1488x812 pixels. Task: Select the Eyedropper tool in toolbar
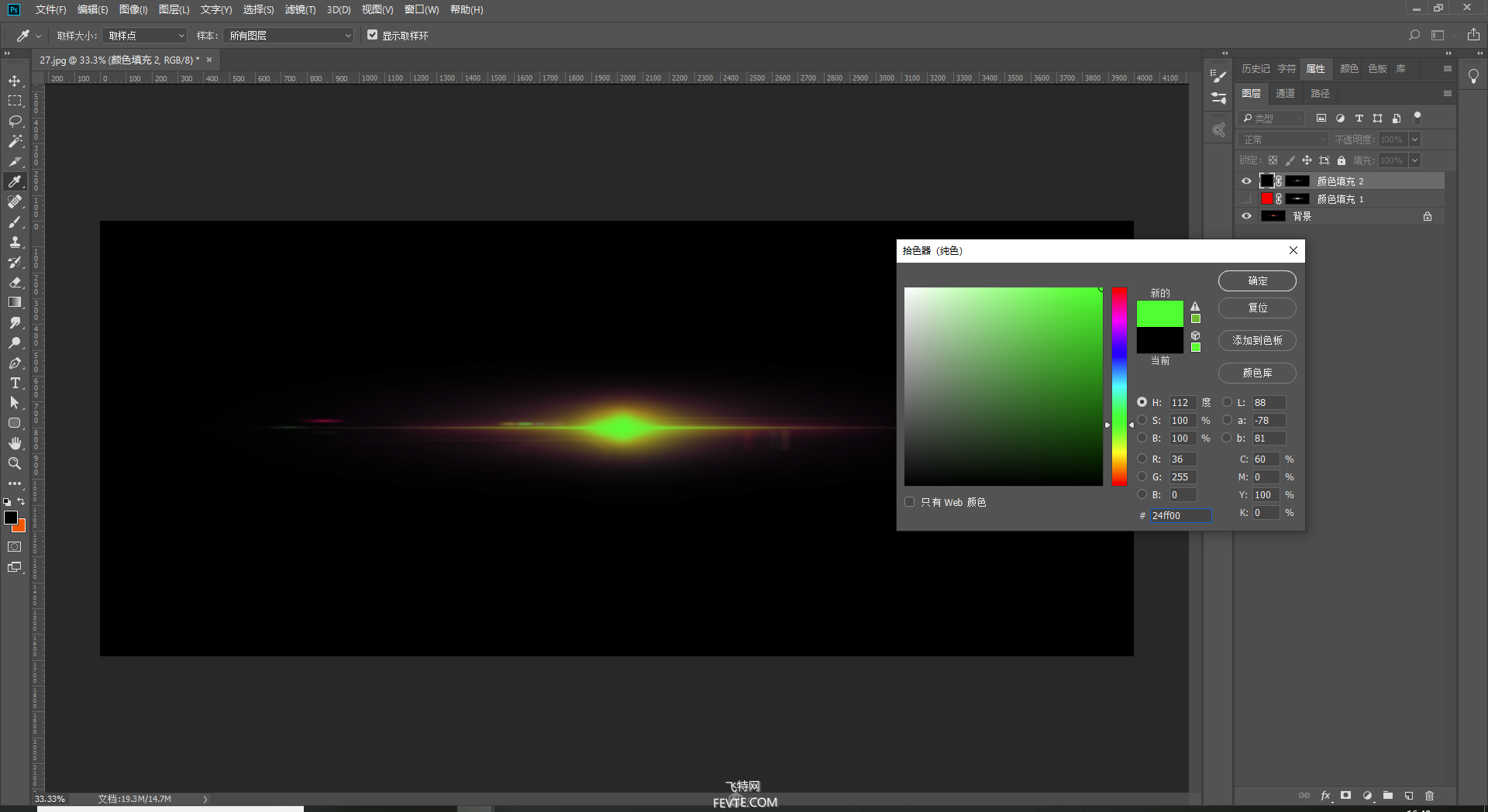tap(15, 181)
